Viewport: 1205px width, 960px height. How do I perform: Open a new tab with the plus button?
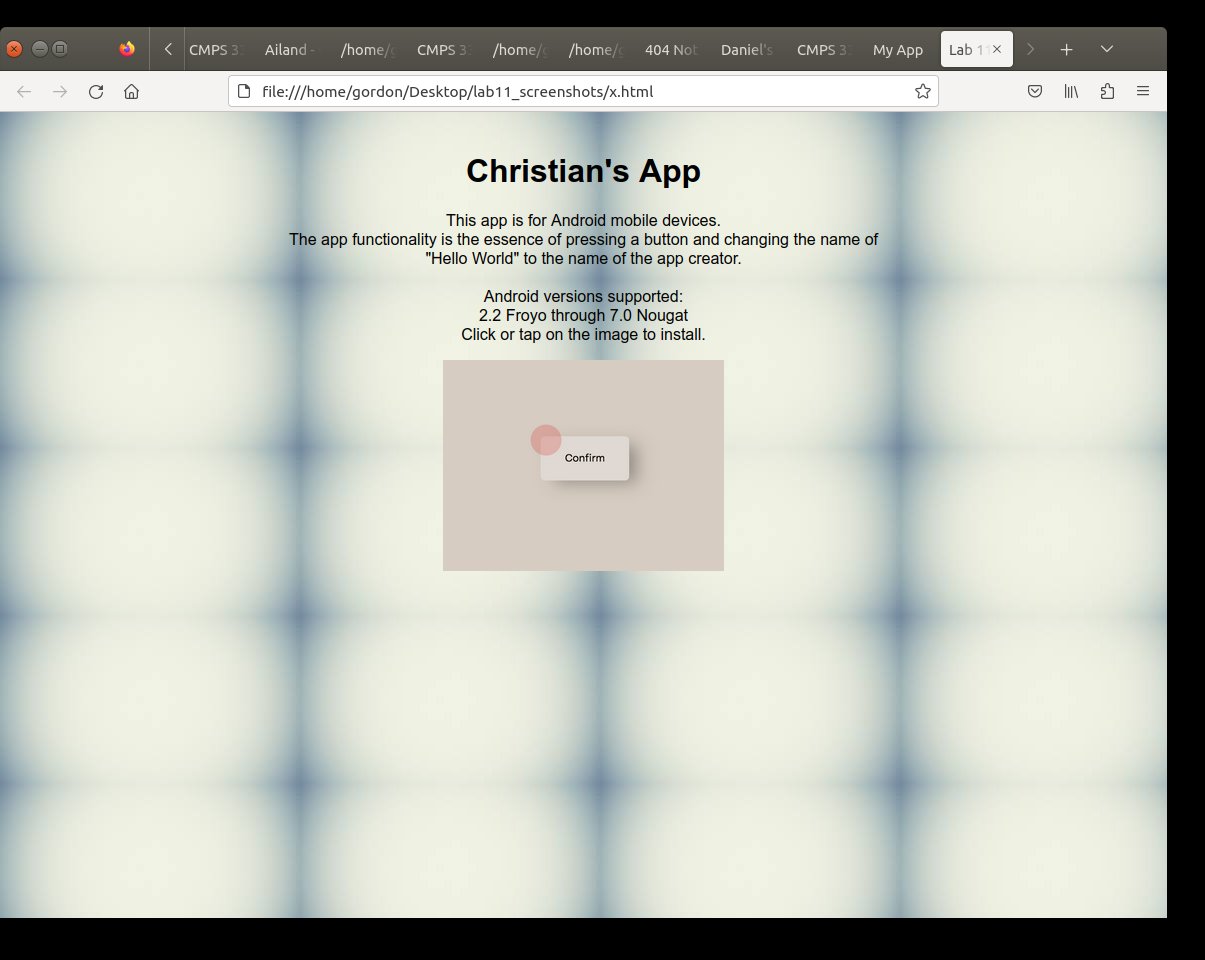(x=1067, y=50)
